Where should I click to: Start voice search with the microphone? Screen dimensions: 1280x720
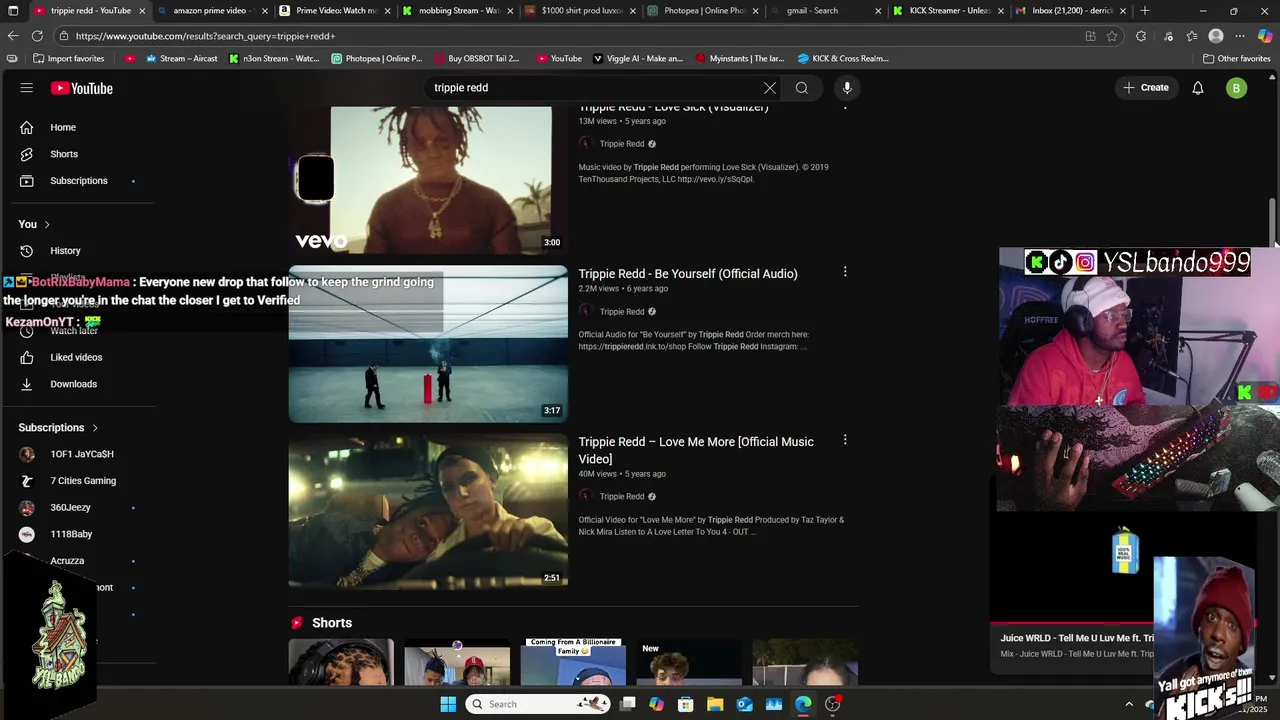pos(847,88)
